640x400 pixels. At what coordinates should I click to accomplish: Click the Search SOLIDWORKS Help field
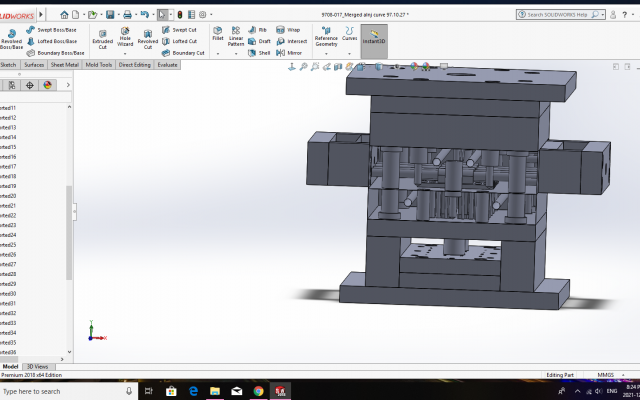[560, 15]
